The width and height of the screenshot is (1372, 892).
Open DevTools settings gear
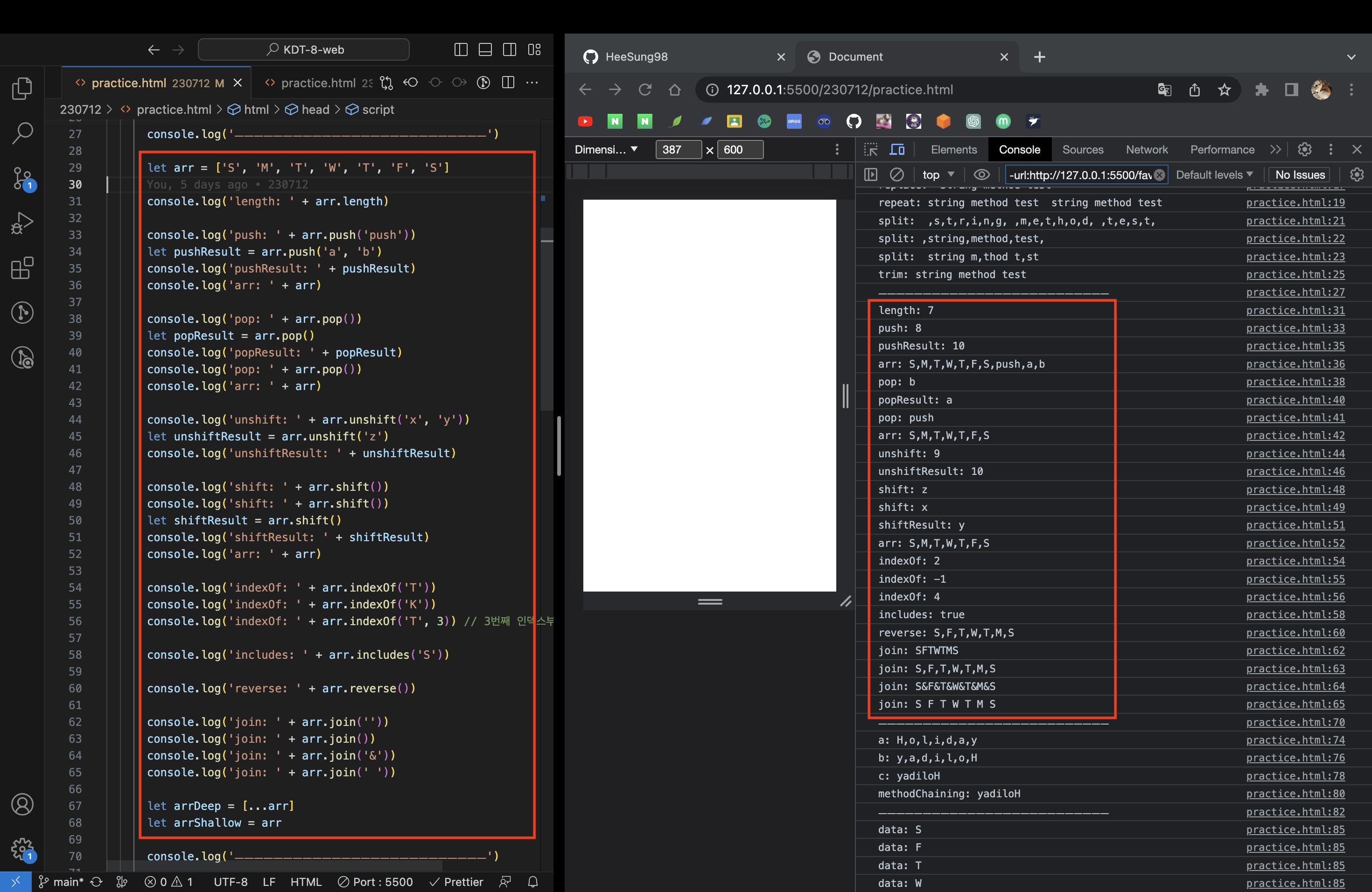pyautogui.click(x=1304, y=149)
